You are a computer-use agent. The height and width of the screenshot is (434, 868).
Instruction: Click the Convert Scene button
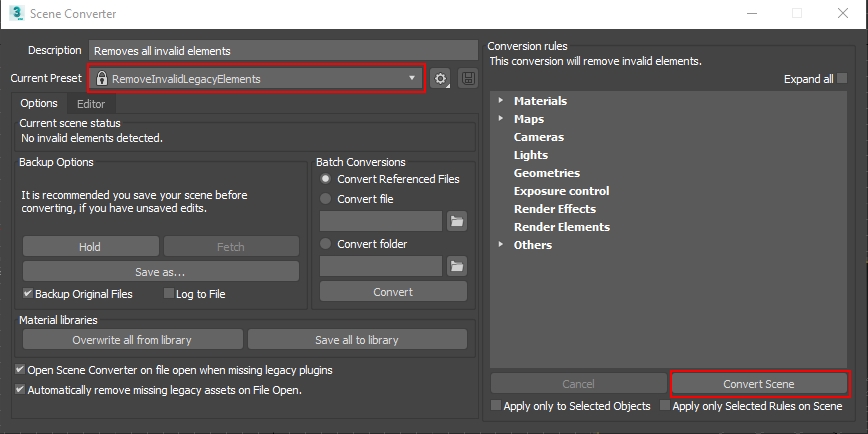tap(759, 384)
